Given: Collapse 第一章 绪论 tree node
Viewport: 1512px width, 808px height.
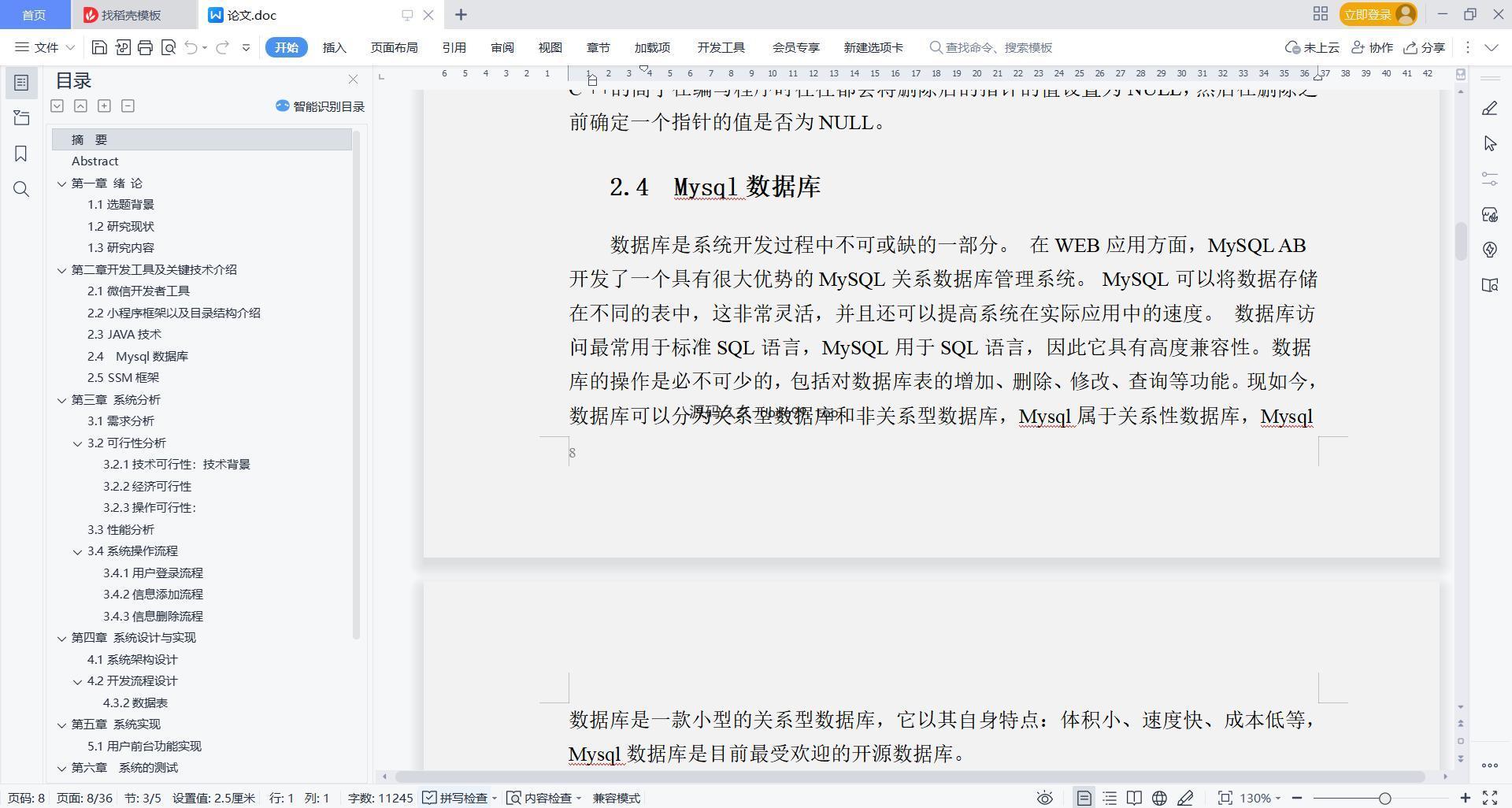Looking at the screenshot, I should click(61, 183).
